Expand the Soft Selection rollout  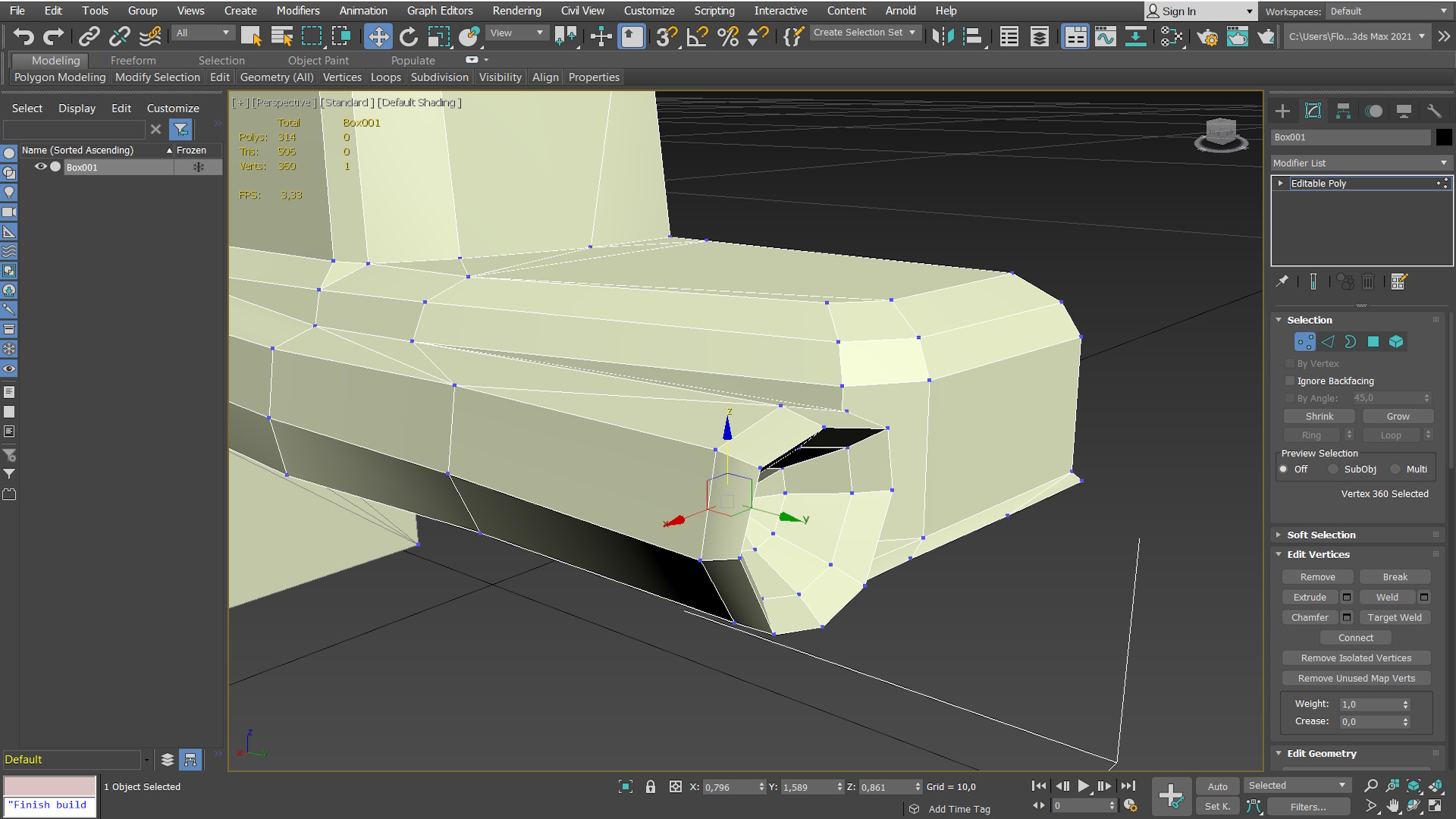point(1320,535)
